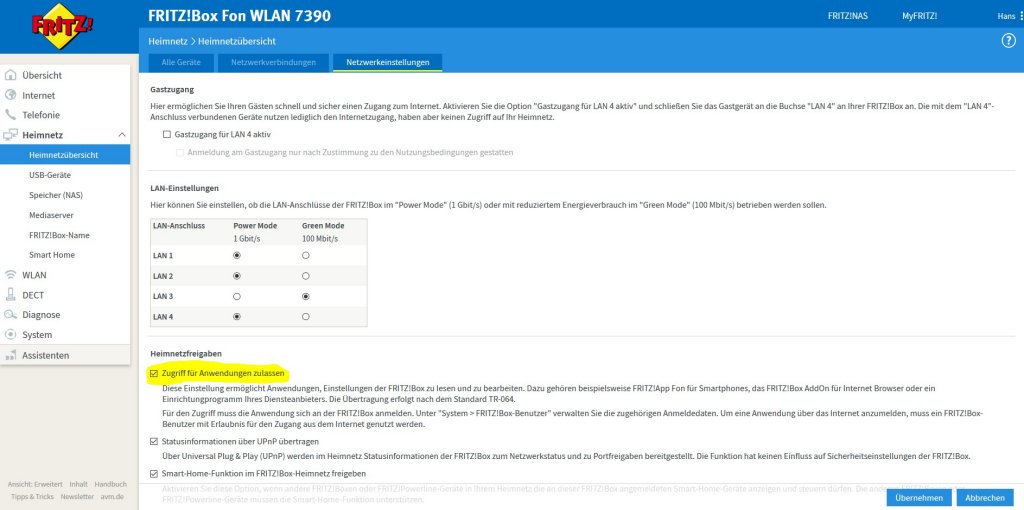Click the Abbrechen button
This screenshot has width=1024, height=510.
coord(984,497)
